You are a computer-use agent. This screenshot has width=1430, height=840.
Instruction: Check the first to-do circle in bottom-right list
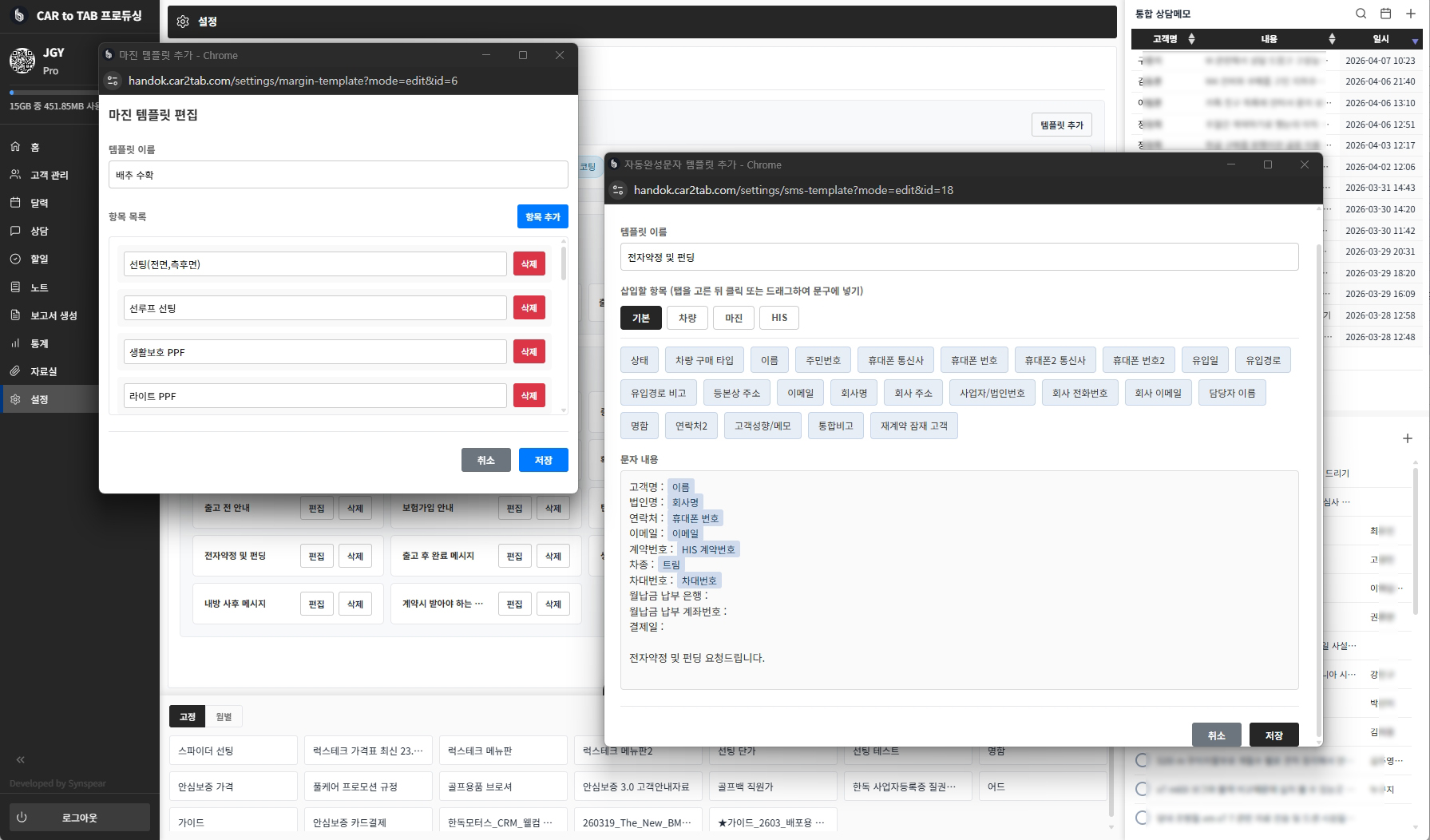coord(1142,760)
